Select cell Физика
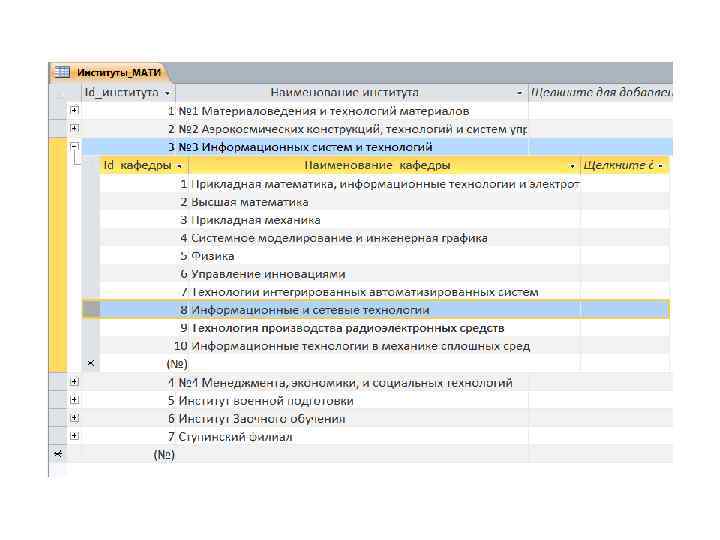The image size is (720, 540). click(385, 256)
